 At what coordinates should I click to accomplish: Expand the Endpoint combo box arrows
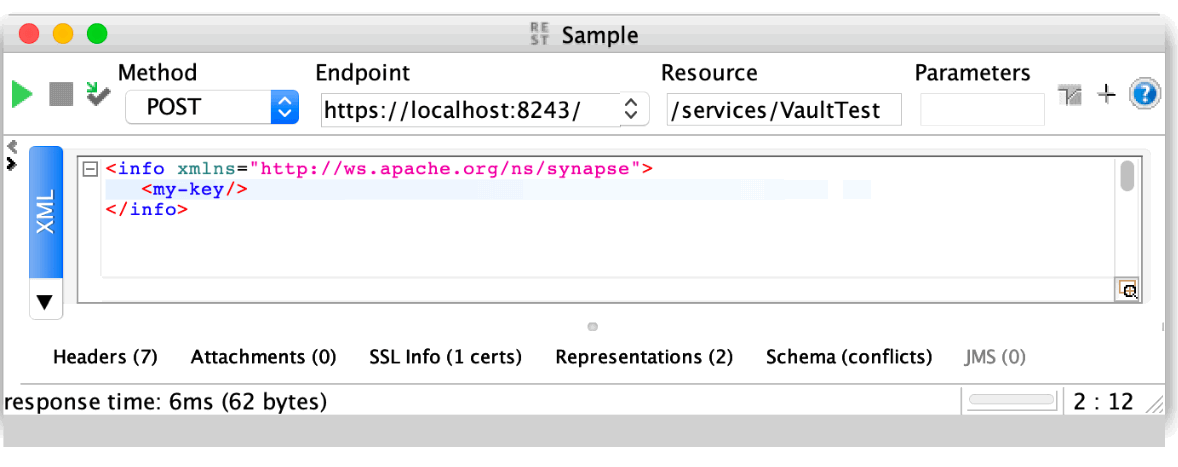tap(630, 109)
